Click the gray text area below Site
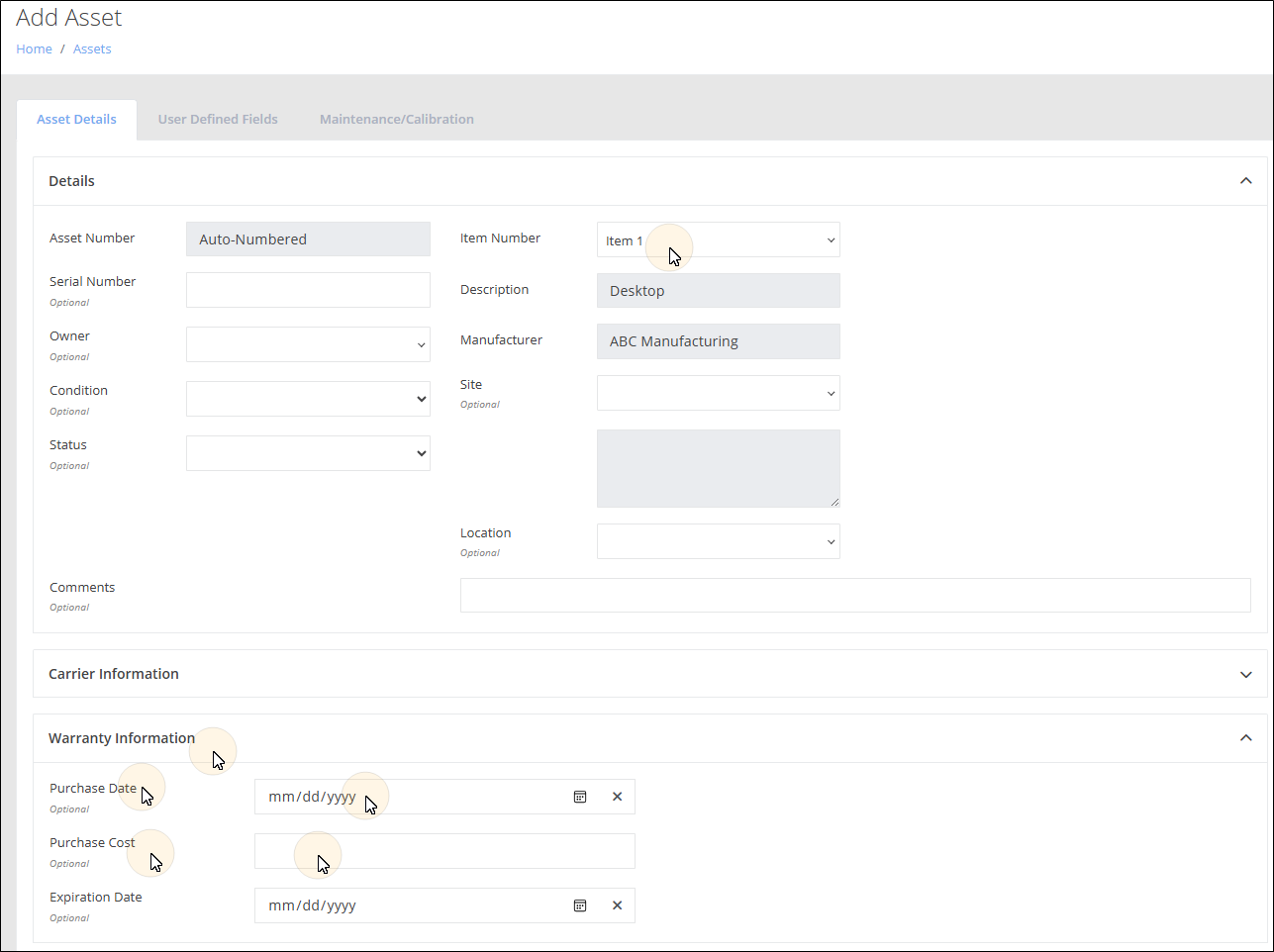This screenshot has width=1274, height=952. click(x=719, y=468)
